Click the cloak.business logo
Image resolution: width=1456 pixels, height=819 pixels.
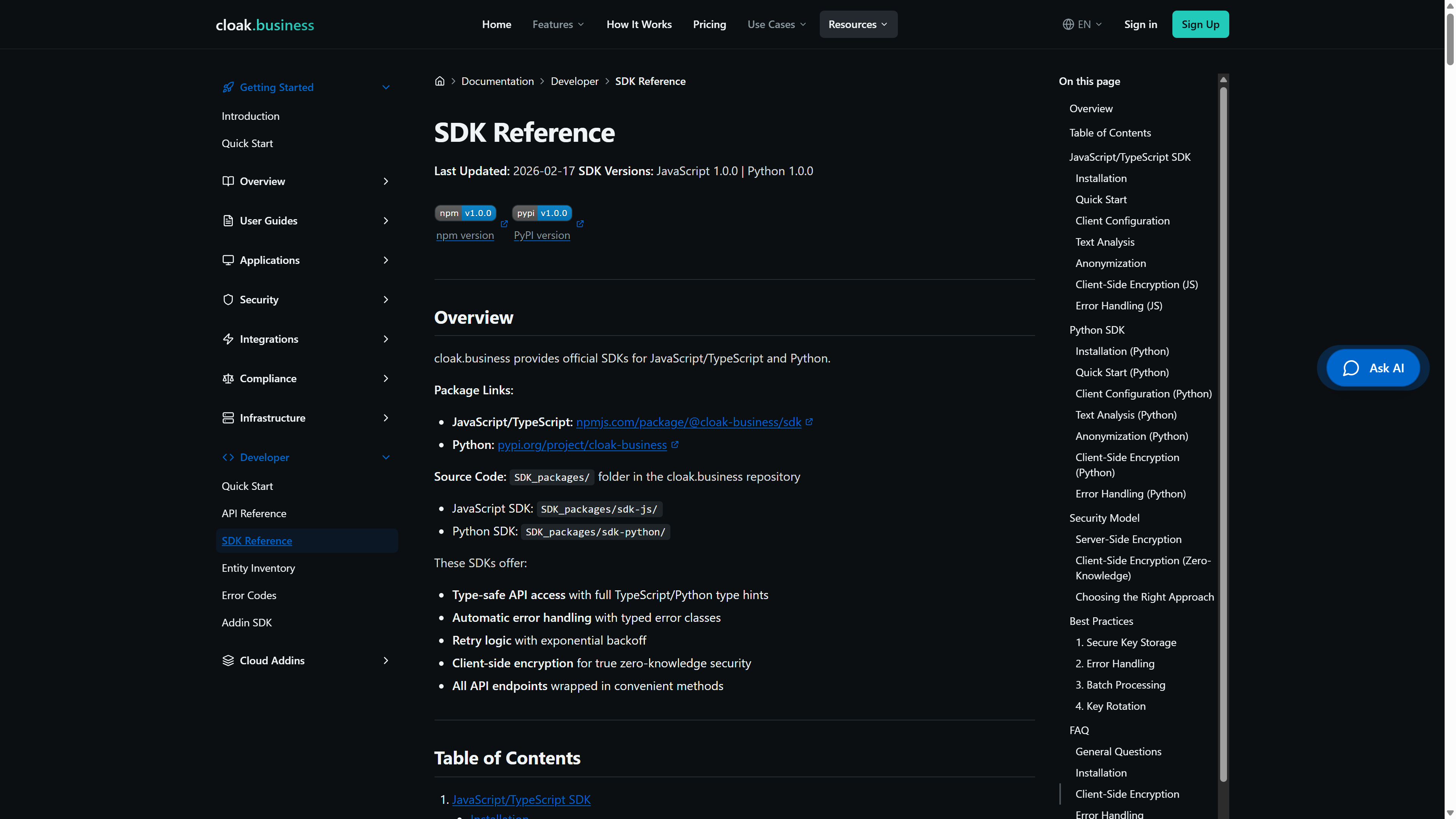[265, 25]
